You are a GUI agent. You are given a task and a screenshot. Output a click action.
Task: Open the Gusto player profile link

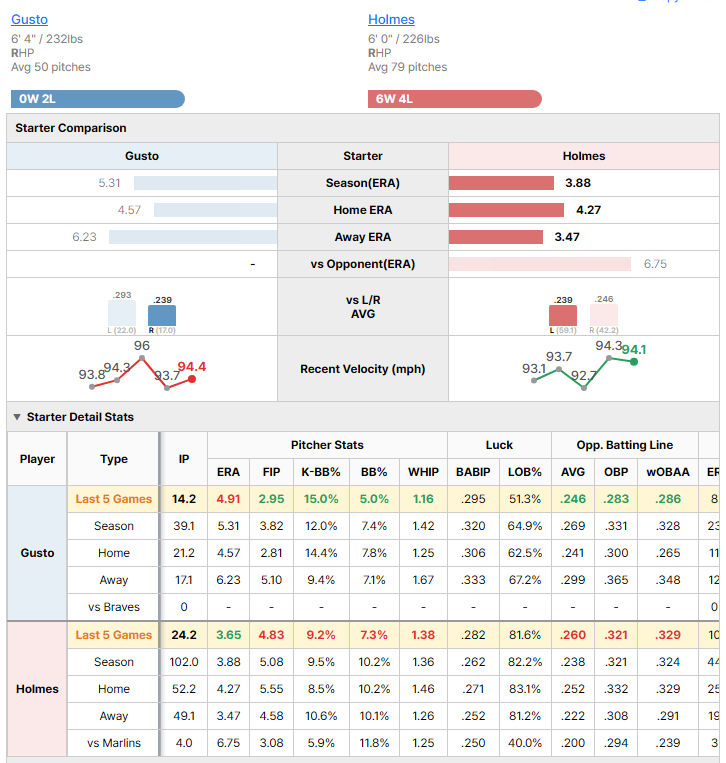click(29, 19)
